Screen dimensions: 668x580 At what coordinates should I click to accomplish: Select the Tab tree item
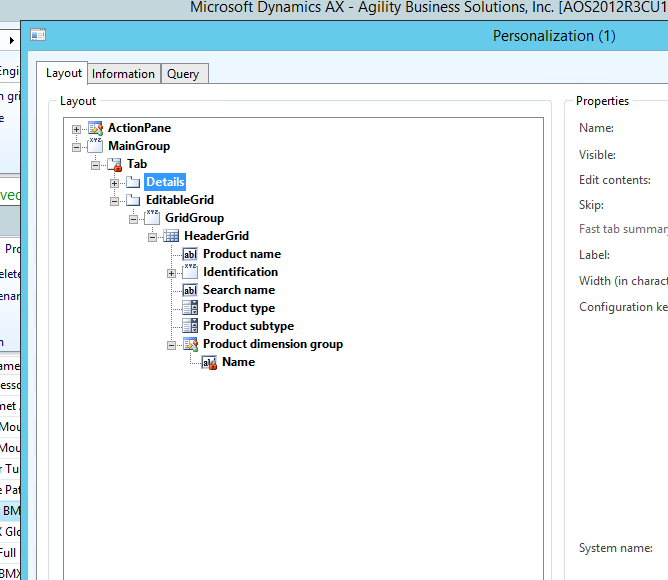[137, 164]
